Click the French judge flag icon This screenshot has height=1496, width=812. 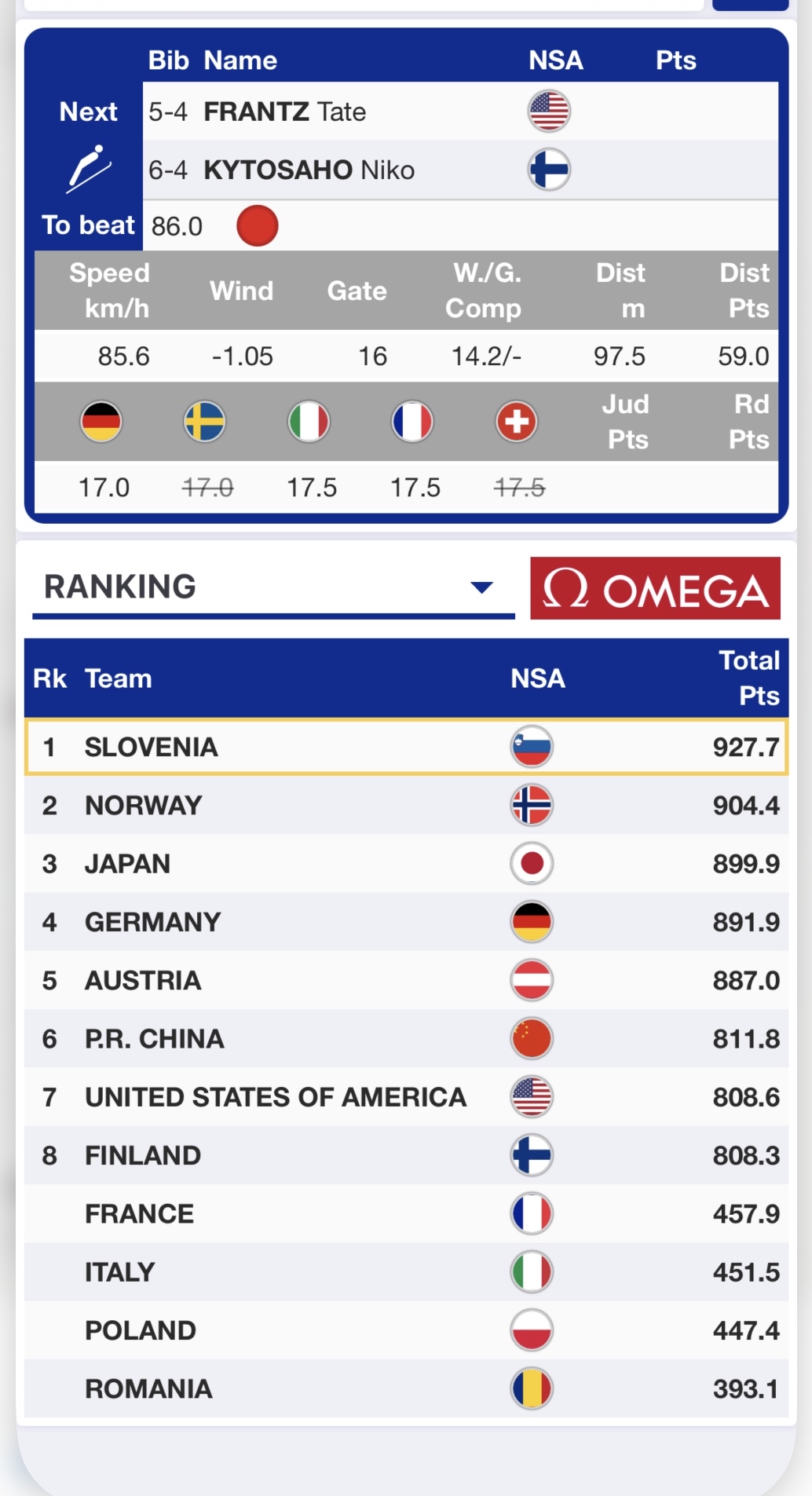click(x=412, y=422)
